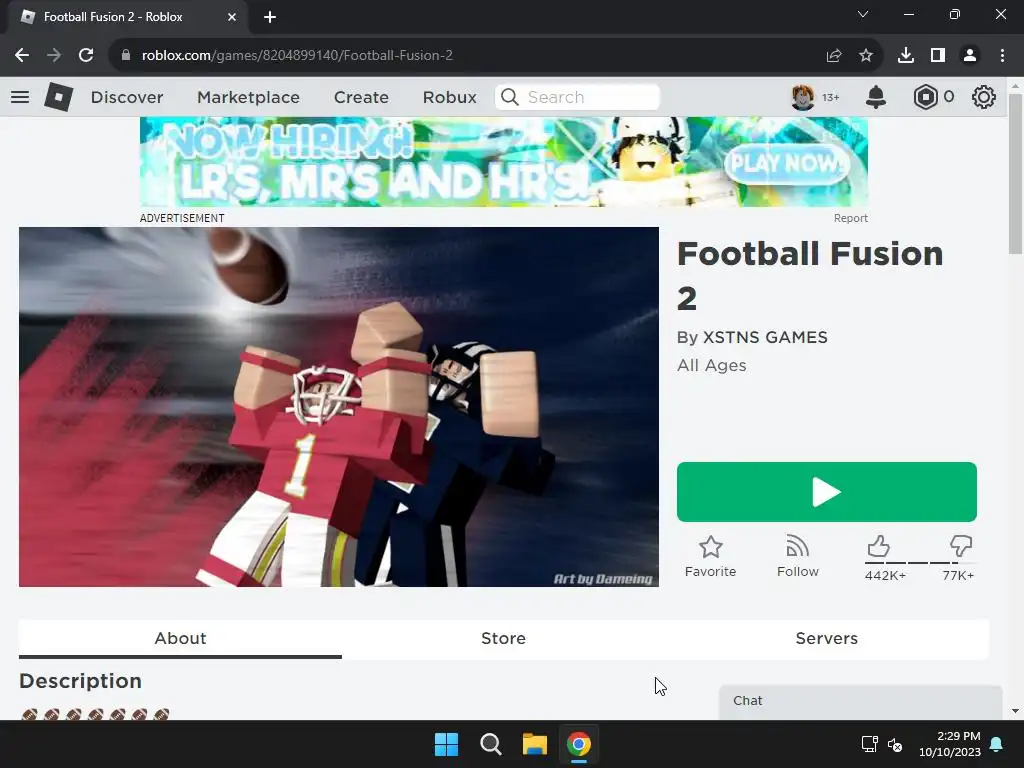The height and width of the screenshot is (768, 1024).
Task: Open the Discover page
Action: [x=127, y=97]
